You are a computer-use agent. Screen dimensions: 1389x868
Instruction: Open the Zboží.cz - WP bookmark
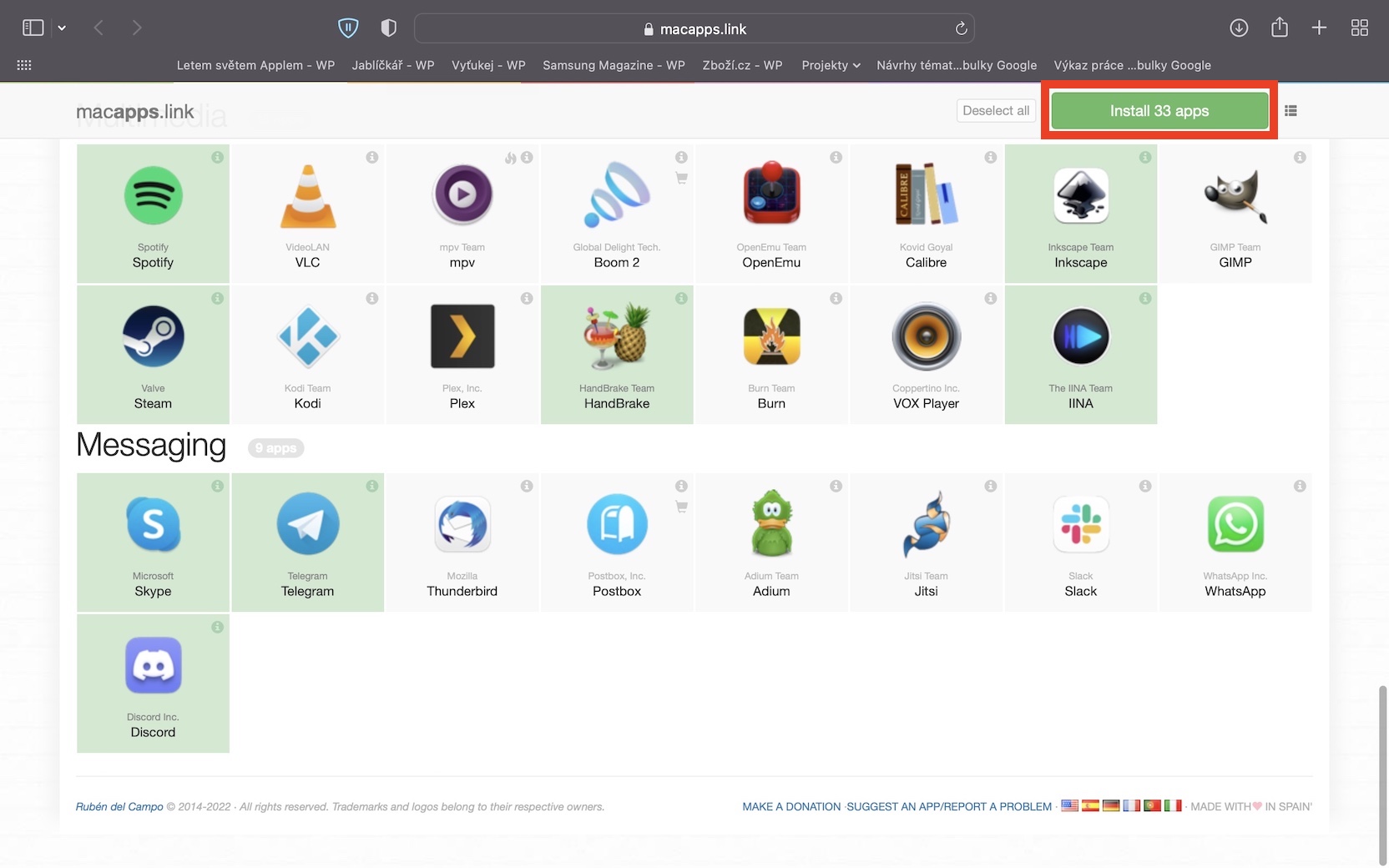[742, 65]
